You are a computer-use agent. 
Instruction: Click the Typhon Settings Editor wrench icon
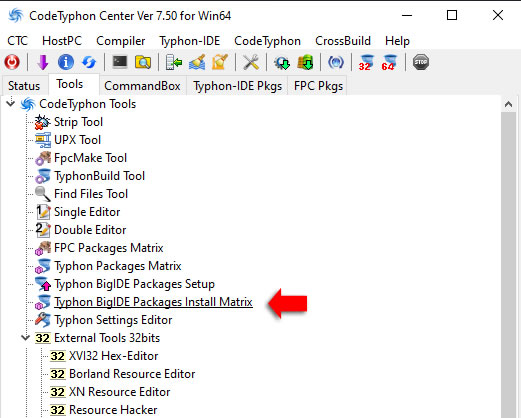coord(43,320)
